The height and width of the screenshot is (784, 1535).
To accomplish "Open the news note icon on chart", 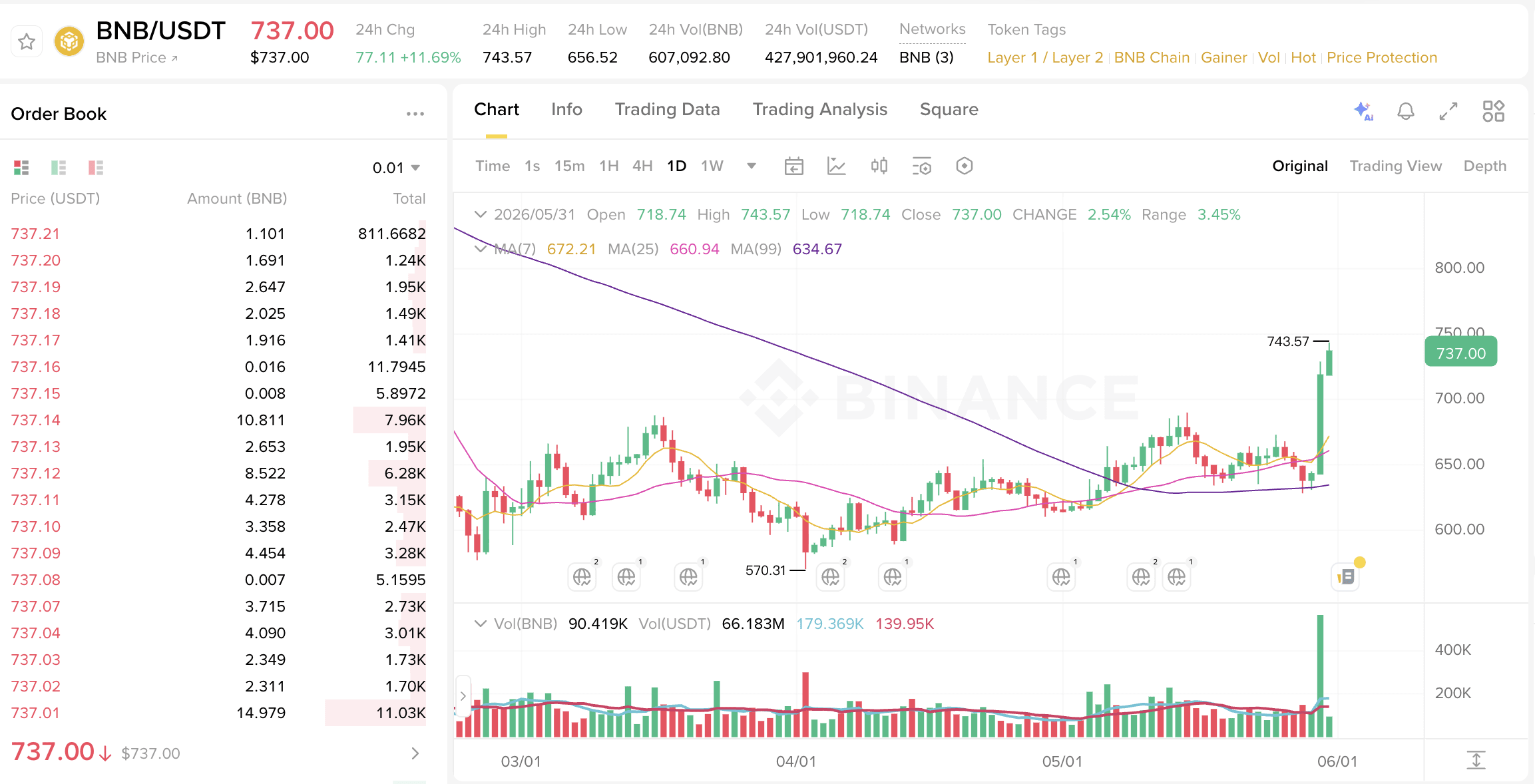I will (1346, 576).
